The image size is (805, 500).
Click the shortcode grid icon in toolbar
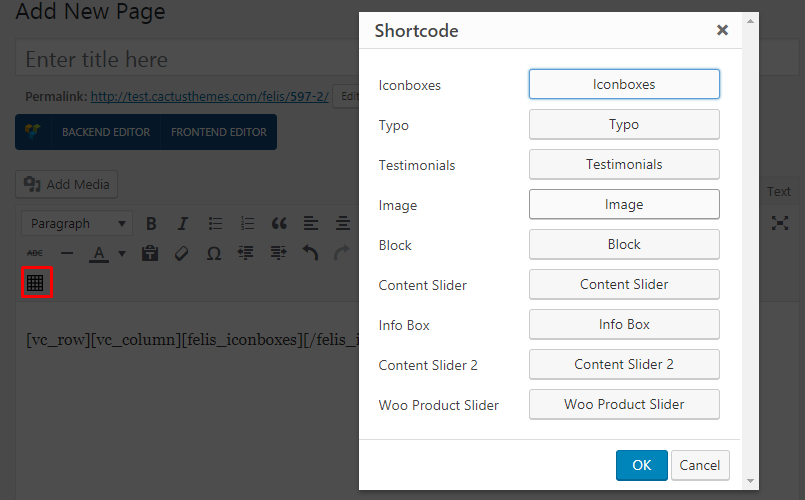(36, 283)
